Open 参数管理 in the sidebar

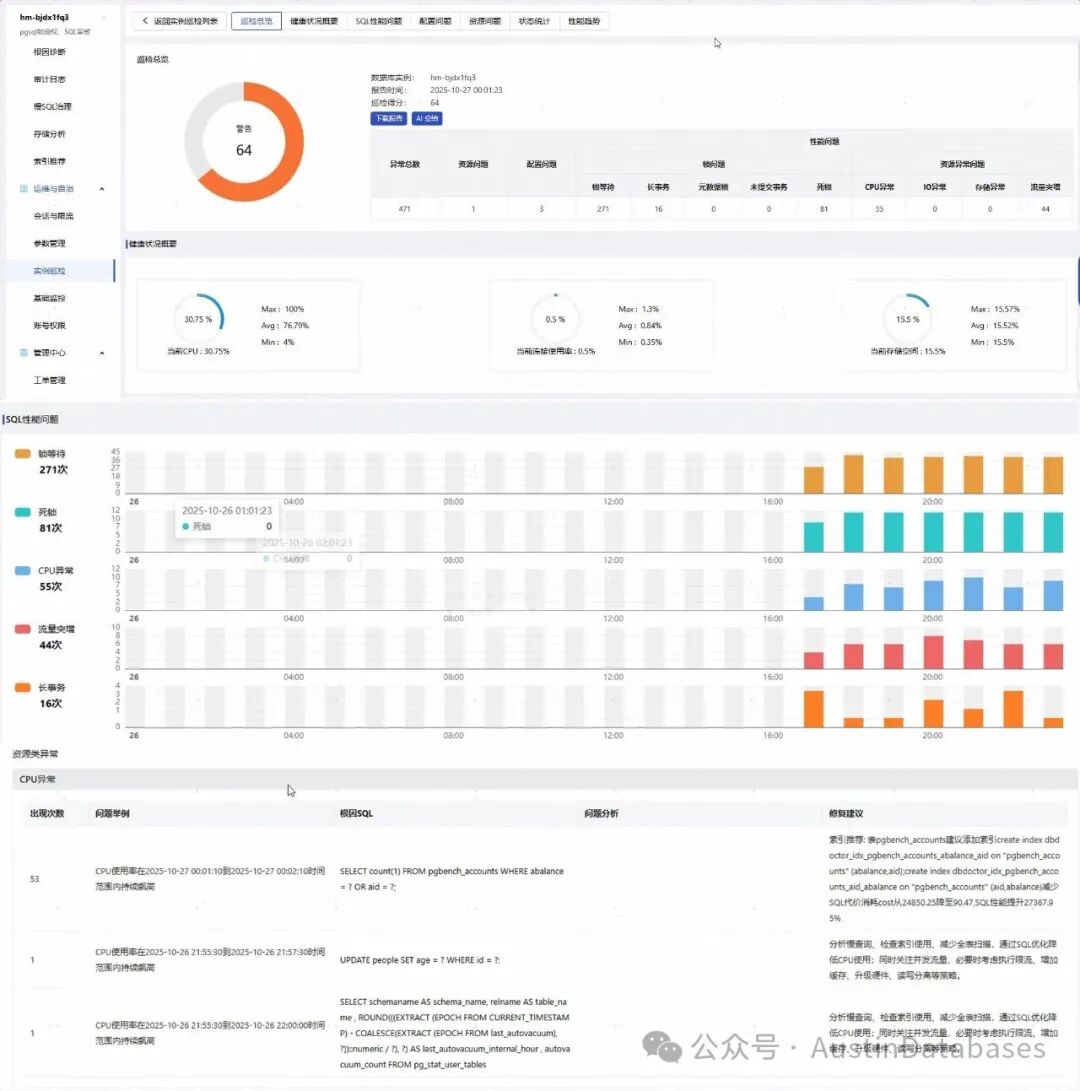pyautogui.click(x=49, y=244)
